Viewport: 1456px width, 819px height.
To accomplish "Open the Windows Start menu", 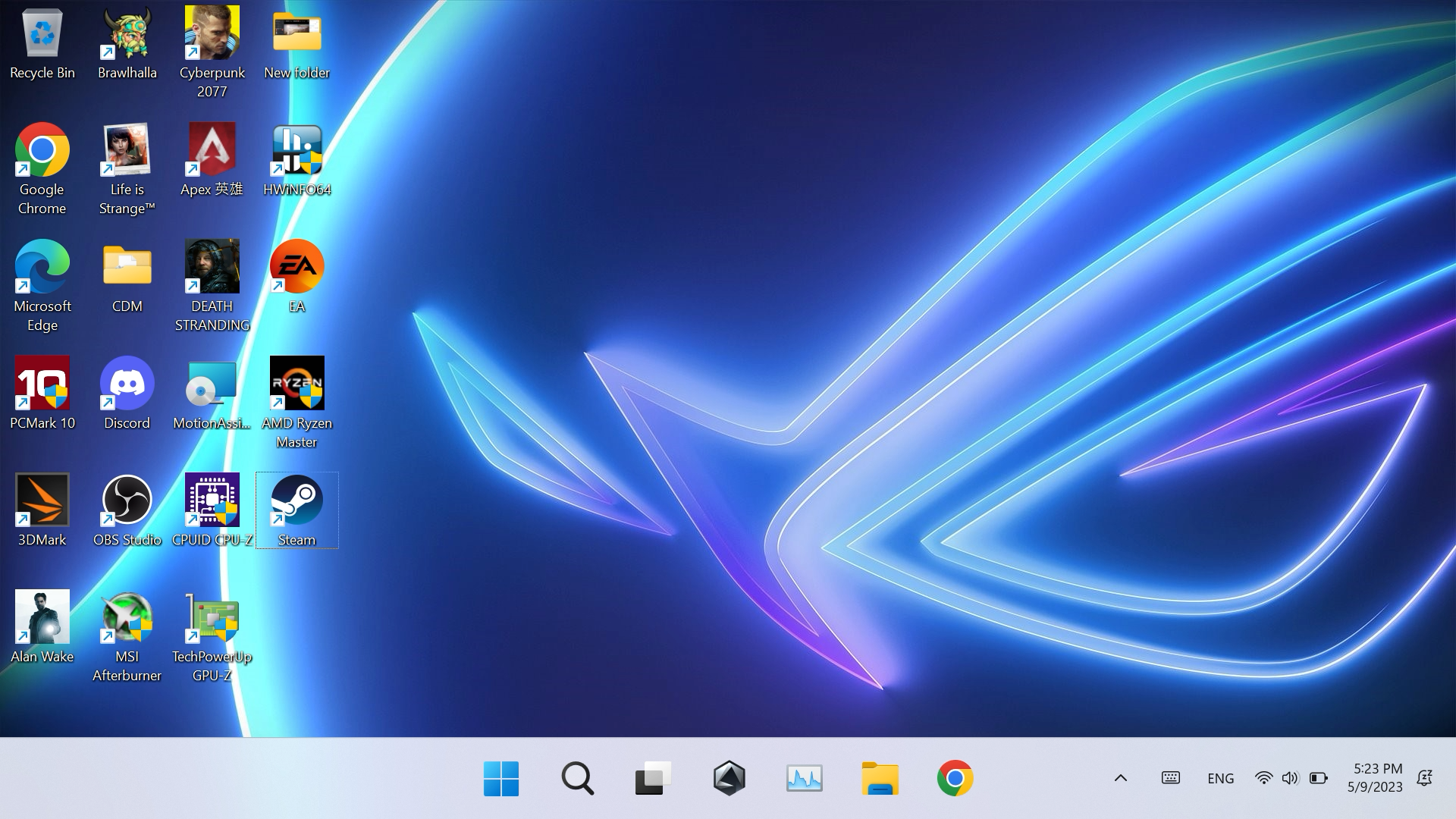I will (501, 779).
